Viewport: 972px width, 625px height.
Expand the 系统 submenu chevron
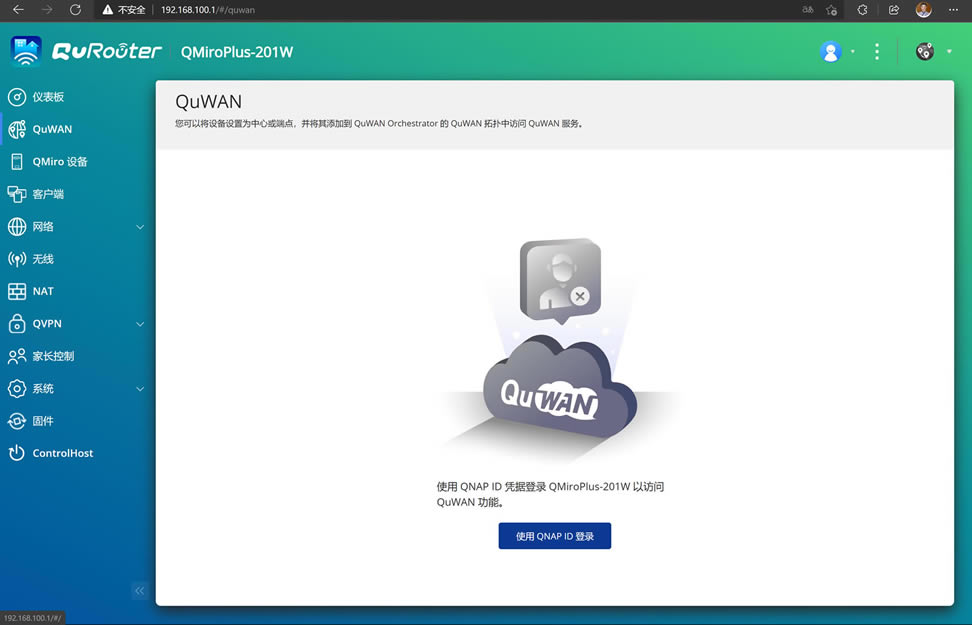click(x=140, y=389)
